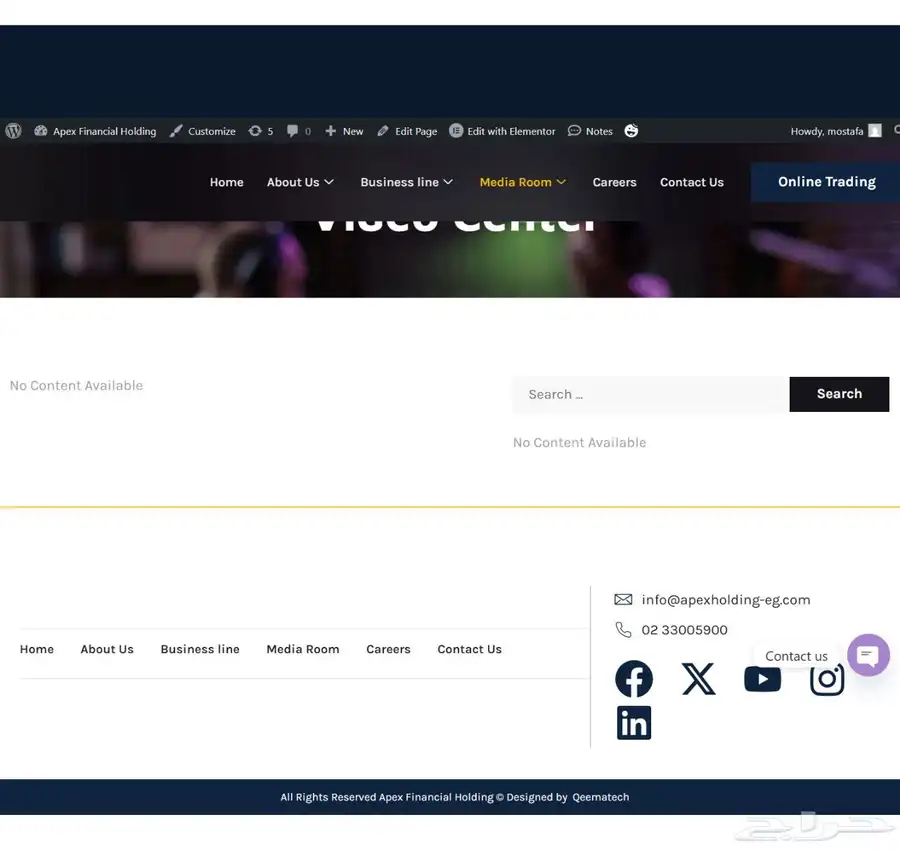This screenshot has height=850, width=900.
Task: Click footer Contact Us link
Action: tap(470, 649)
